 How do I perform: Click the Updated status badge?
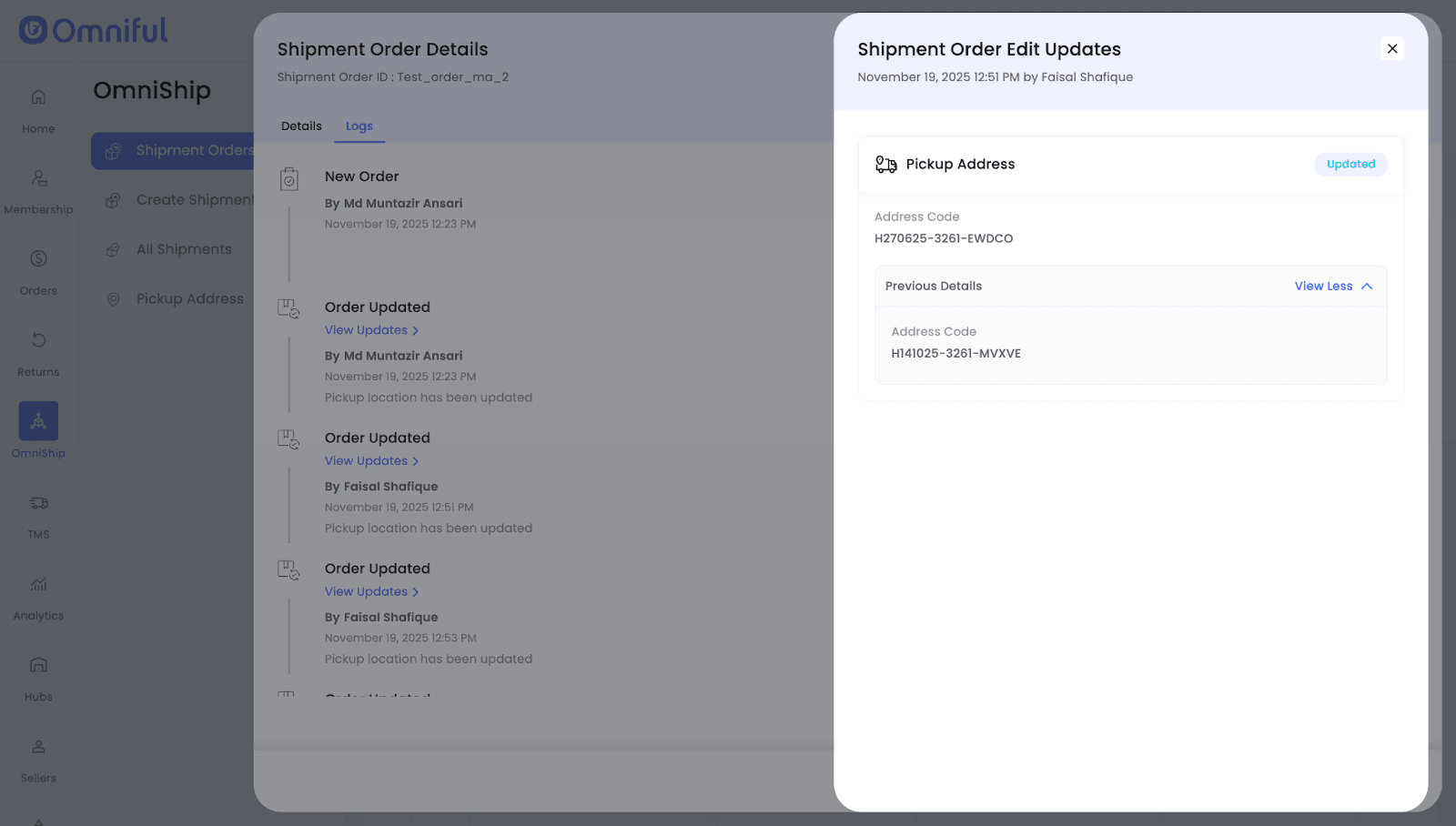[1350, 165]
